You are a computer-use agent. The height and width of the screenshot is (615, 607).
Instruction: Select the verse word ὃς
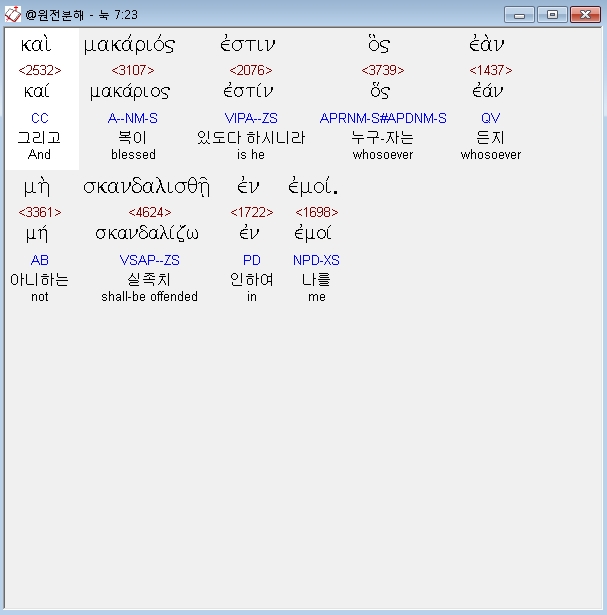coord(379,44)
